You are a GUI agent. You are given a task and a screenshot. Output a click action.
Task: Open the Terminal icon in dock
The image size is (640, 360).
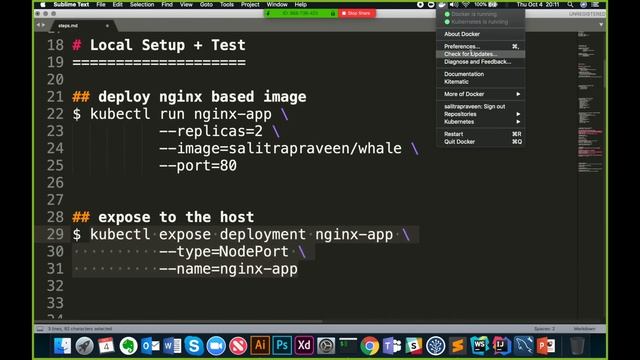[348, 345]
